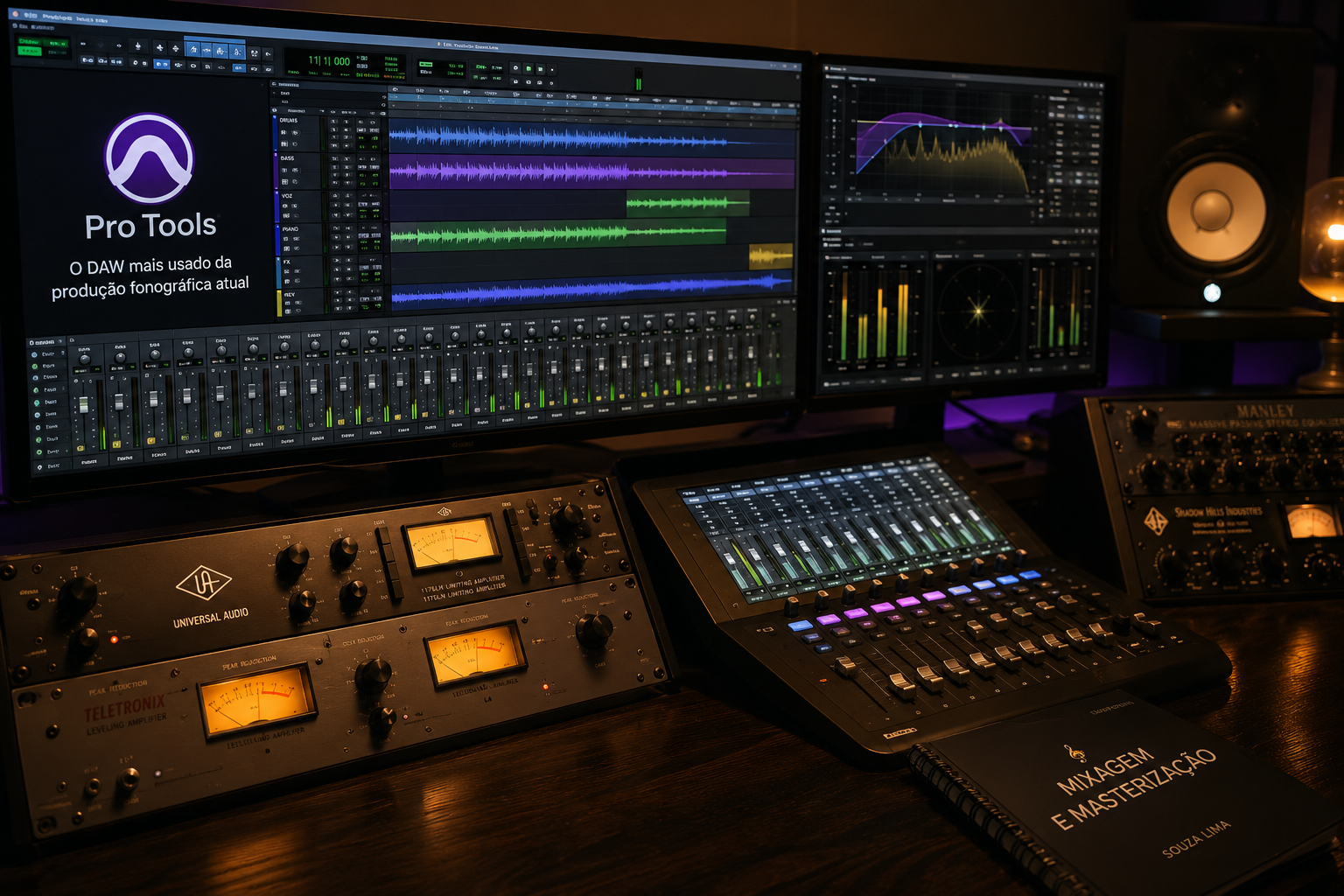Image resolution: width=1344 pixels, height=896 pixels.
Task: Select the FX track name
Action: click(x=286, y=262)
